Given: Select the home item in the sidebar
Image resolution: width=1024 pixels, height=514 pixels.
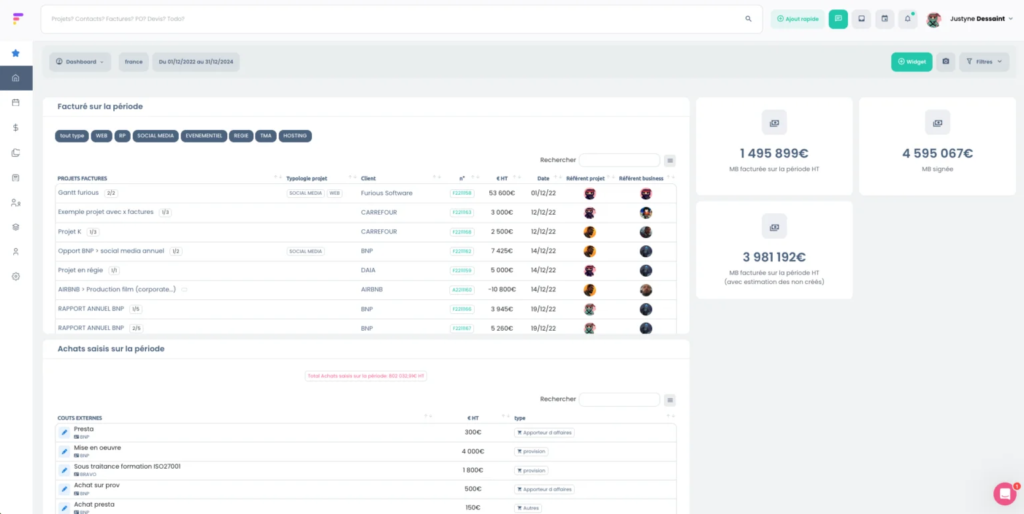Looking at the screenshot, I should click(x=15, y=78).
